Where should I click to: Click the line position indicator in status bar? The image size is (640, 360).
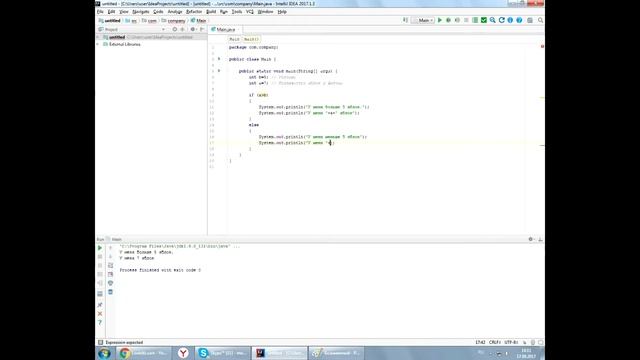click(x=480, y=342)
